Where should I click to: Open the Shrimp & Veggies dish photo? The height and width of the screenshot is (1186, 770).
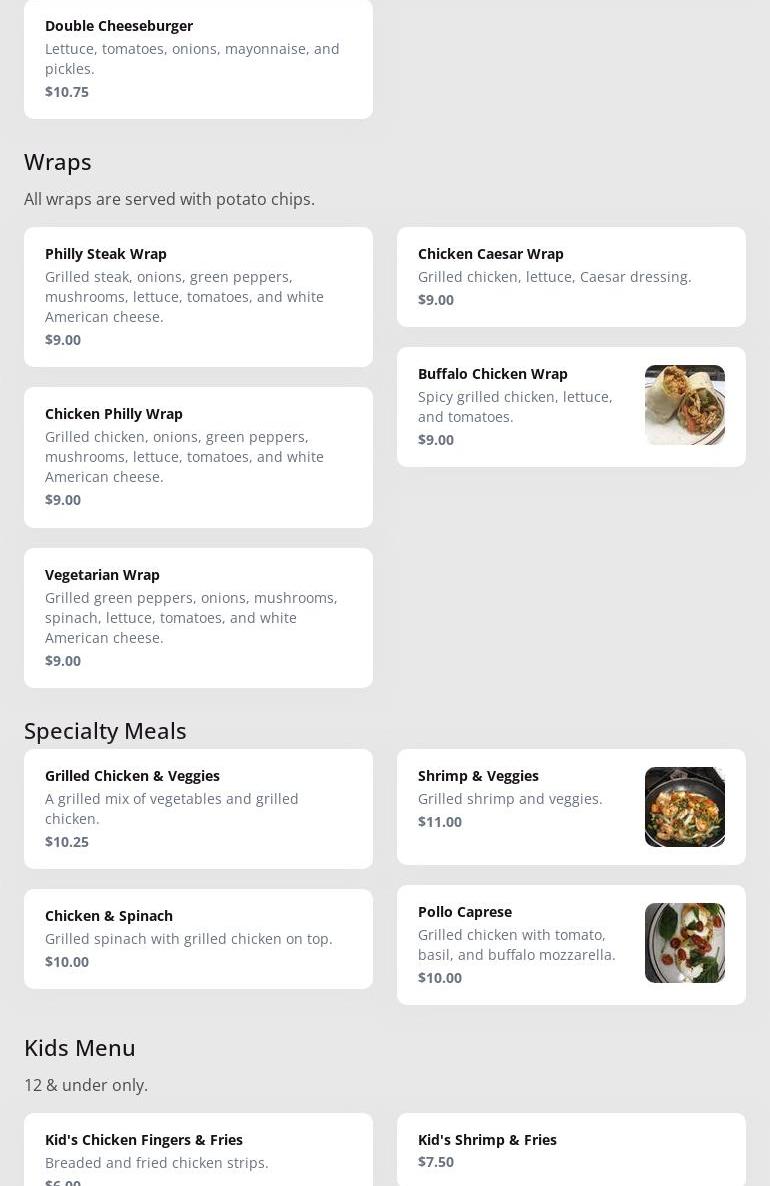[684, 807]
